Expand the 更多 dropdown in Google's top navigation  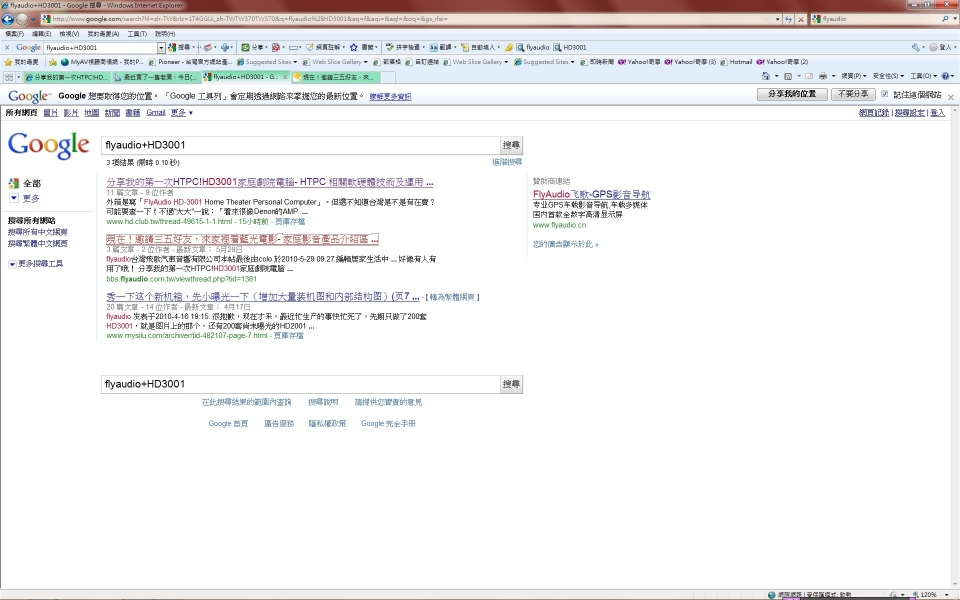click(182, 113)
